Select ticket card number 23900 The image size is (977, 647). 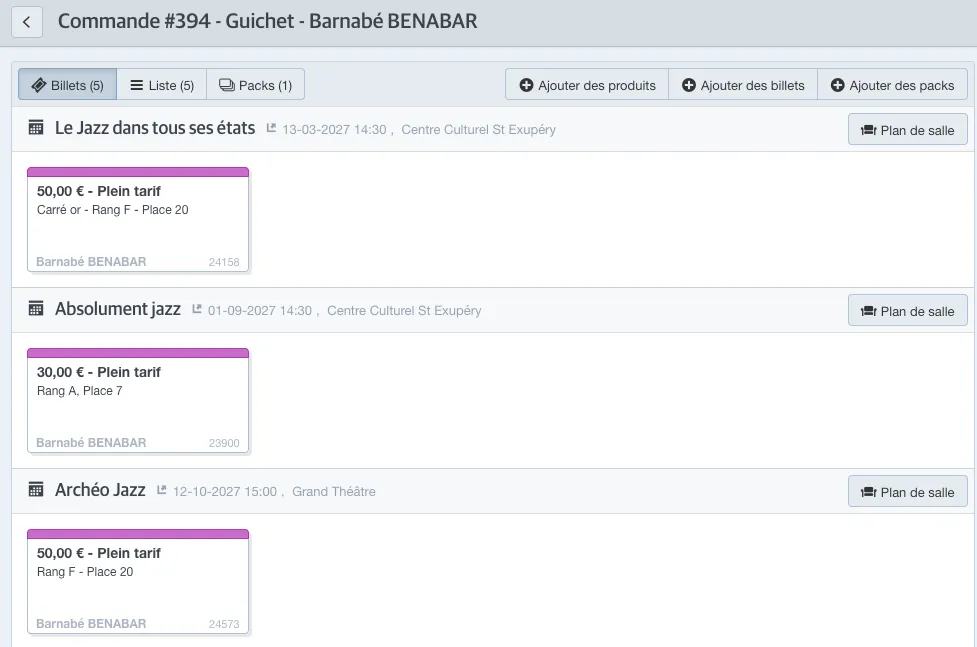pyautogui.click(x=138, y=400)
